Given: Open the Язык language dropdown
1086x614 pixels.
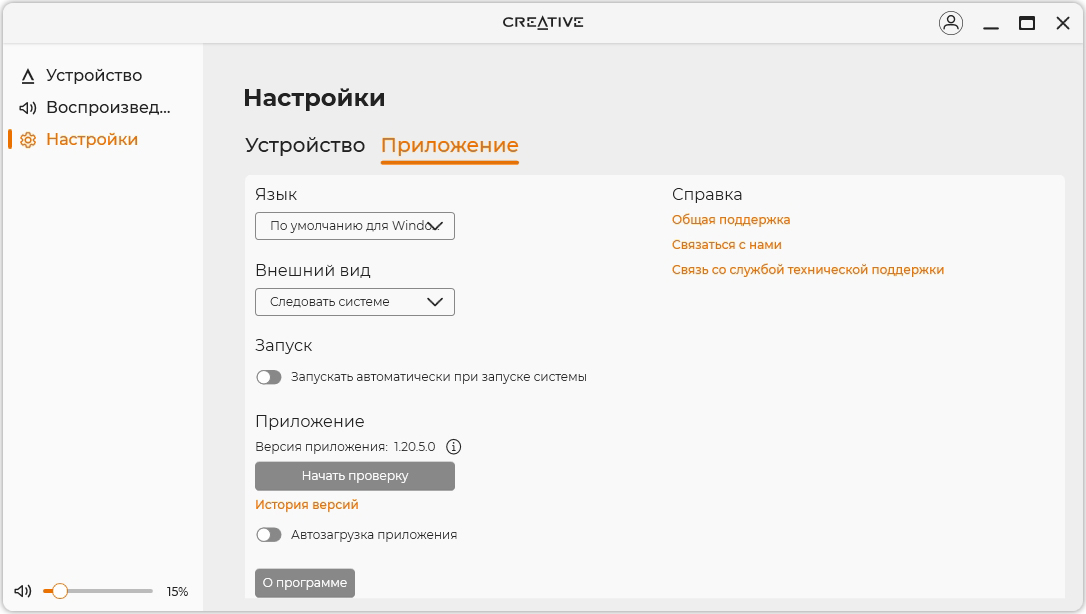Looking at the screenshot, I should click(355, 226).
